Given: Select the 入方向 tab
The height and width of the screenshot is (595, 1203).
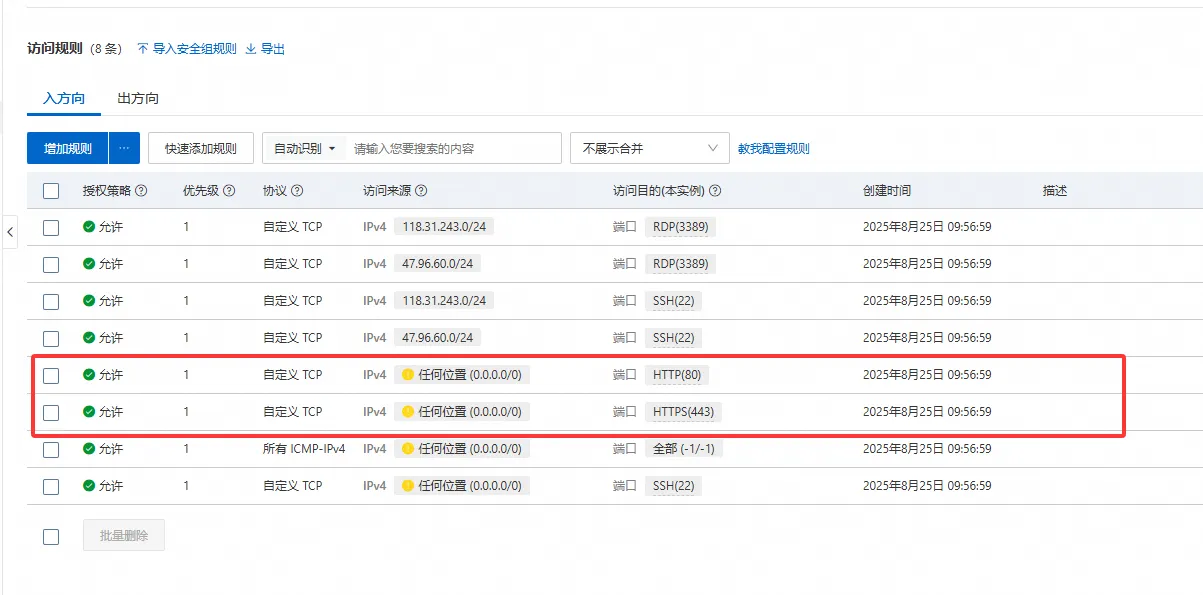Looking at the screenshot, I should 64,98.
